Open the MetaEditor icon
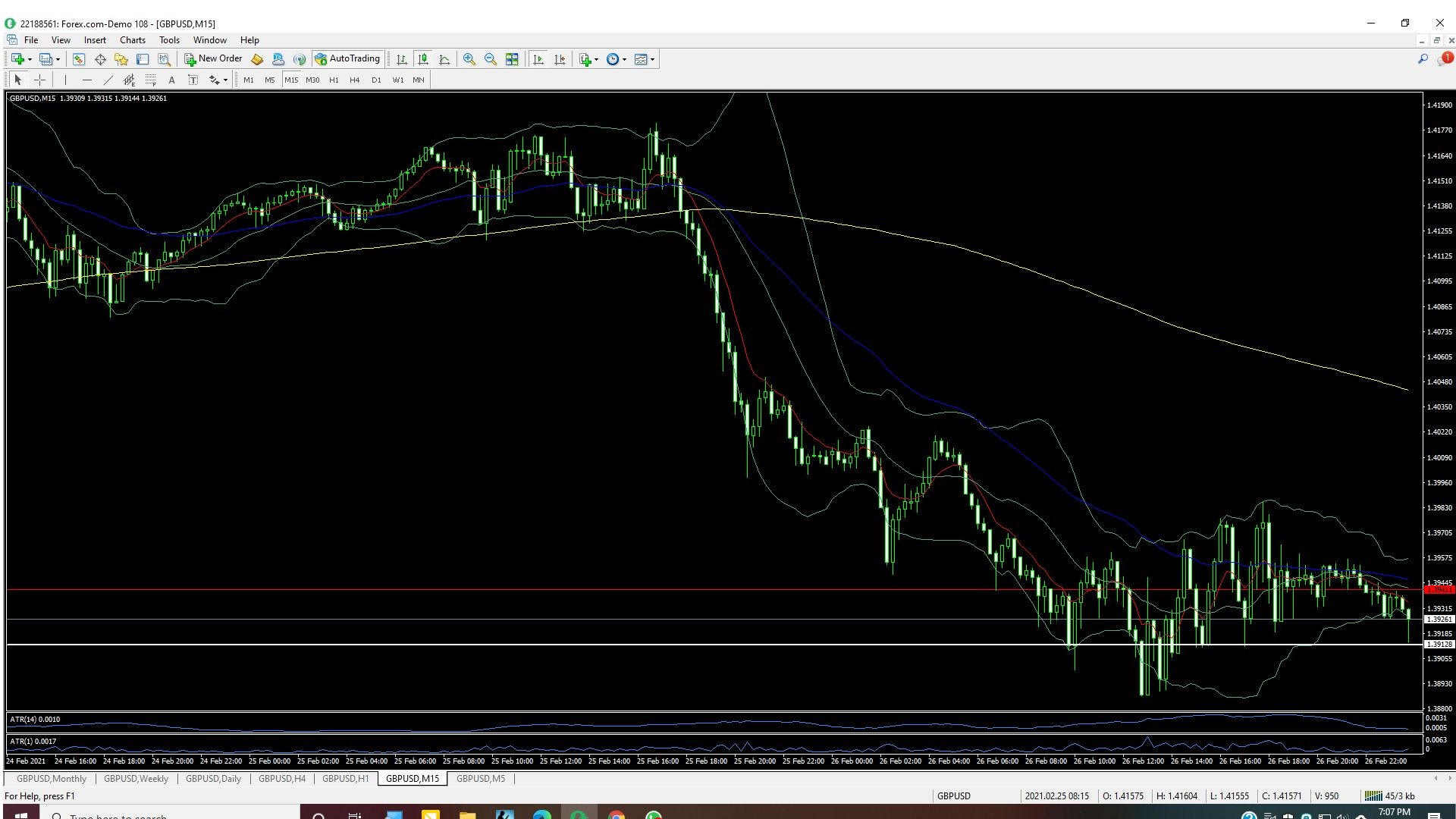The height and width of the screenshot is (819, 1456). tap(257, 59)
